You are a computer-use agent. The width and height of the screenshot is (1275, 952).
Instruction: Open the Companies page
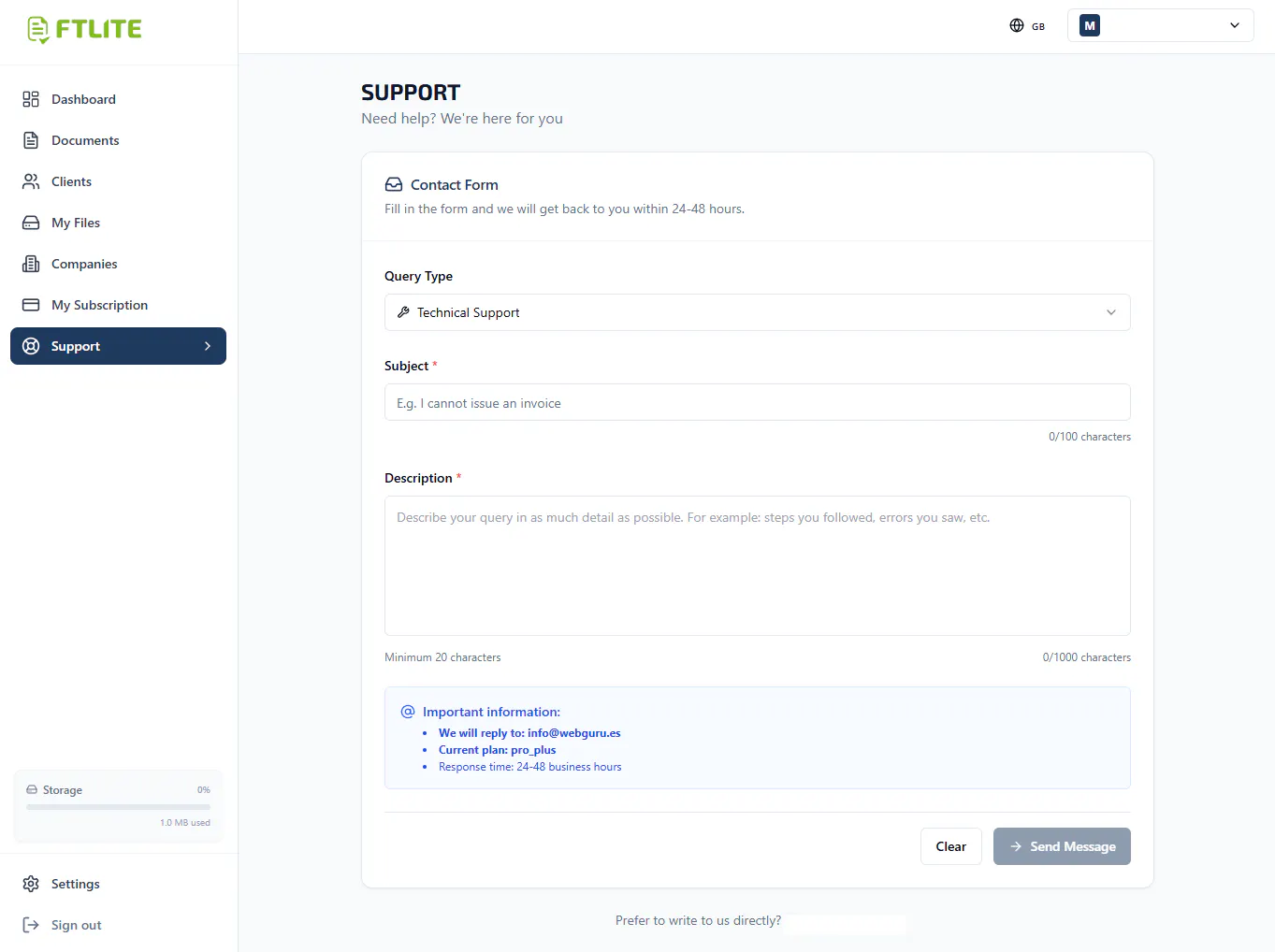(x=118, y=264)
